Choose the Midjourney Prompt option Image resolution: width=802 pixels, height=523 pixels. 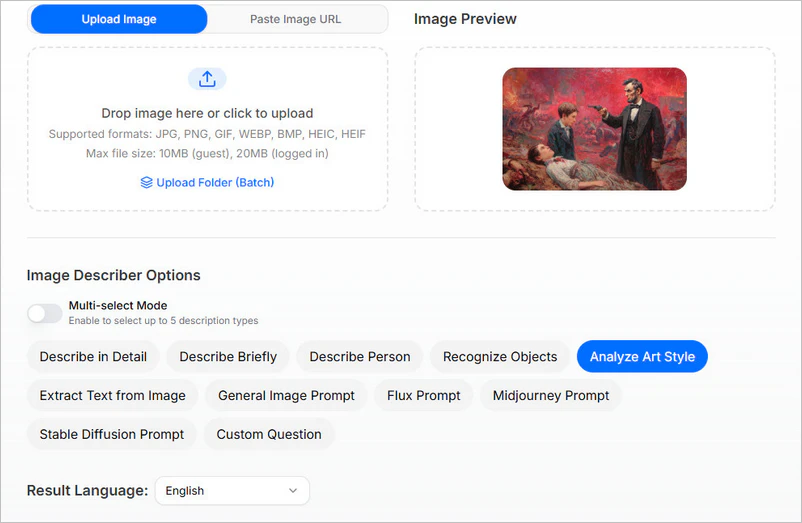click(x=551, y=396)
